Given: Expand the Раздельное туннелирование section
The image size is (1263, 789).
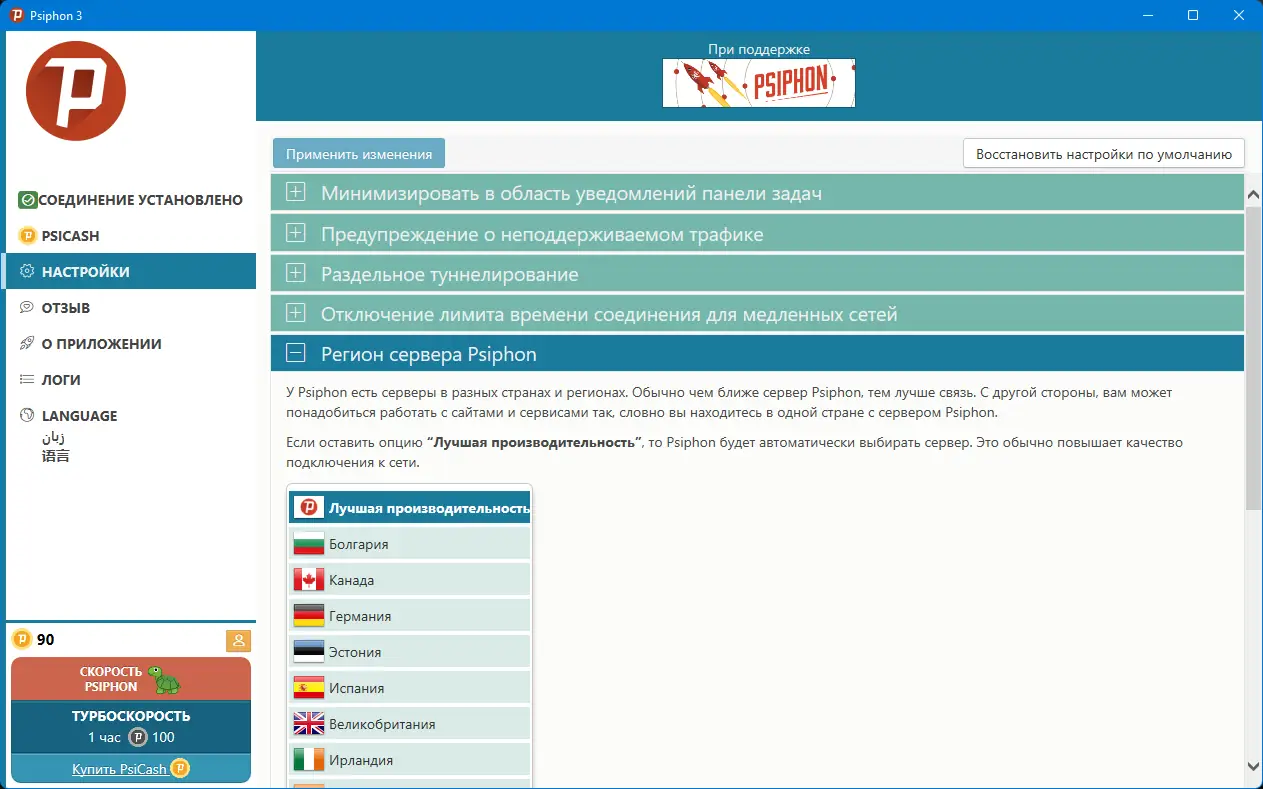Looking at the screenshot, I should 757,274.
